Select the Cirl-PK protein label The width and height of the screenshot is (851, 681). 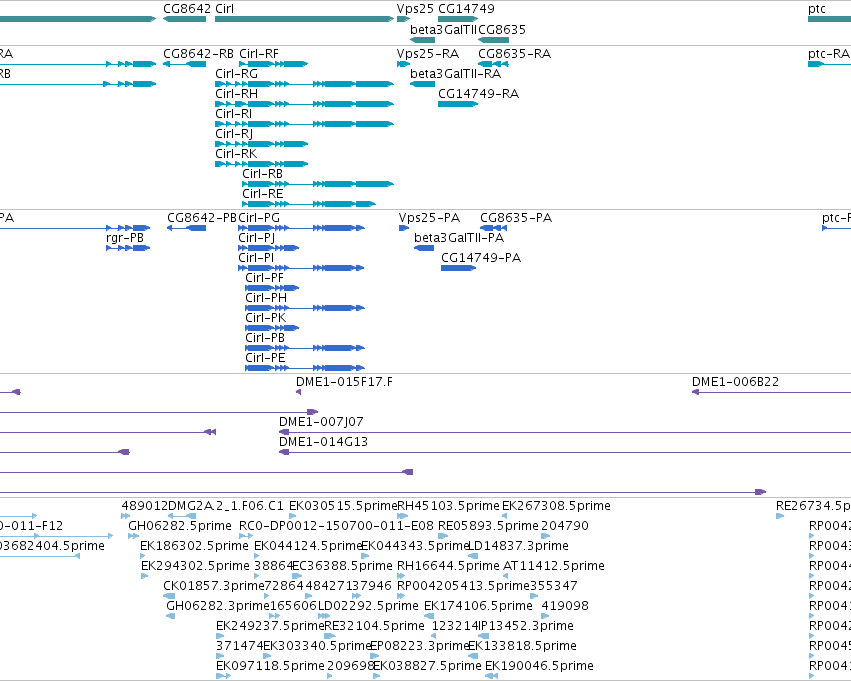coord(265,319)
